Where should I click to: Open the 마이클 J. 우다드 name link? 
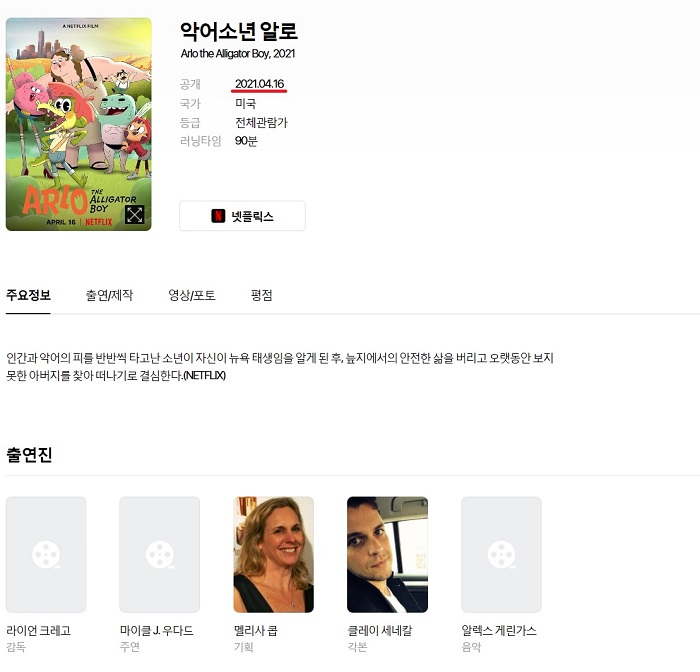[x=156, y=630]
